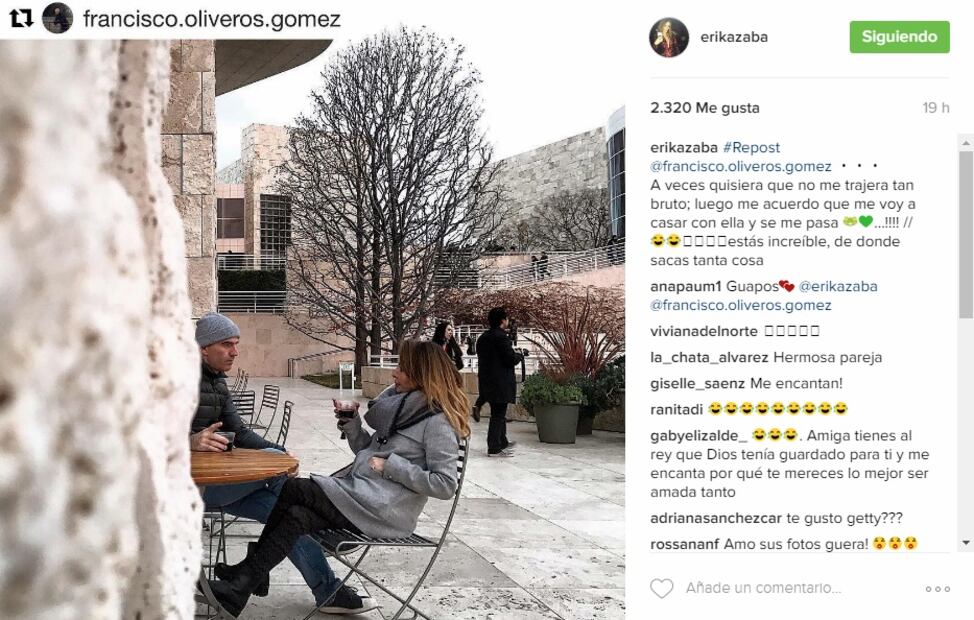
Task: Open @francisco.oliveros.gomez mention in caption
Action: pyautogui.click(x=740, y=166)
